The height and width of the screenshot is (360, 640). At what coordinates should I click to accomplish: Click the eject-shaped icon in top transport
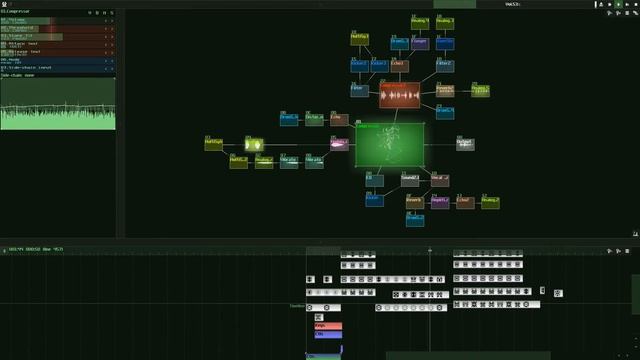pyautogui.click(x=601, y=4)
